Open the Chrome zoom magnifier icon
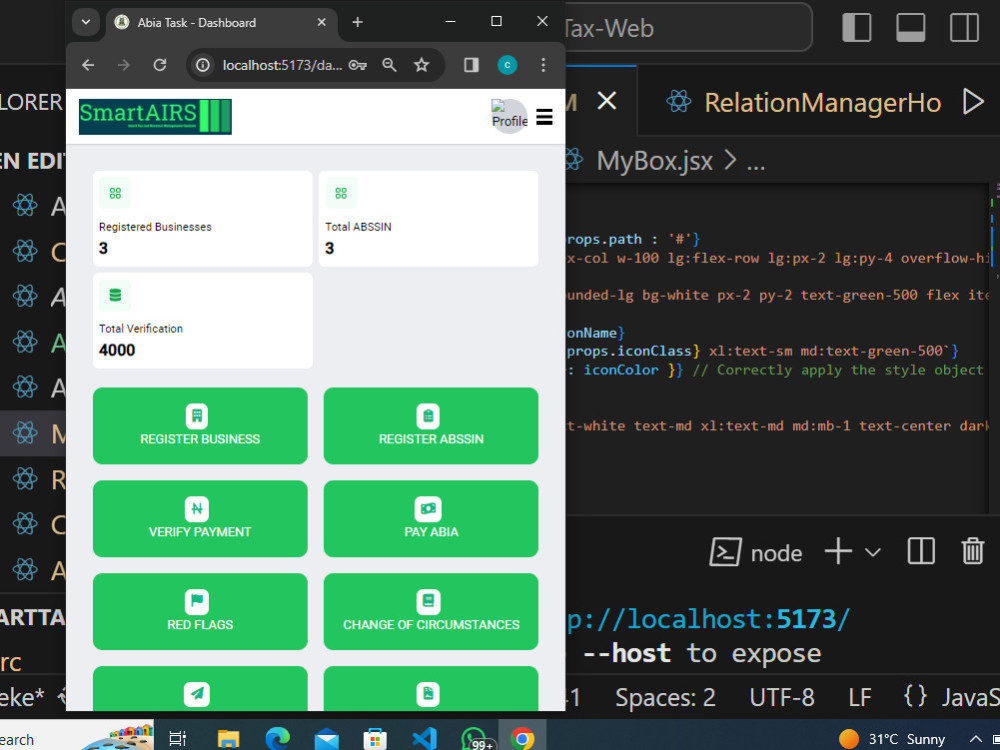Viewport: 1000px width, 750px height. [x=389, y=65]
